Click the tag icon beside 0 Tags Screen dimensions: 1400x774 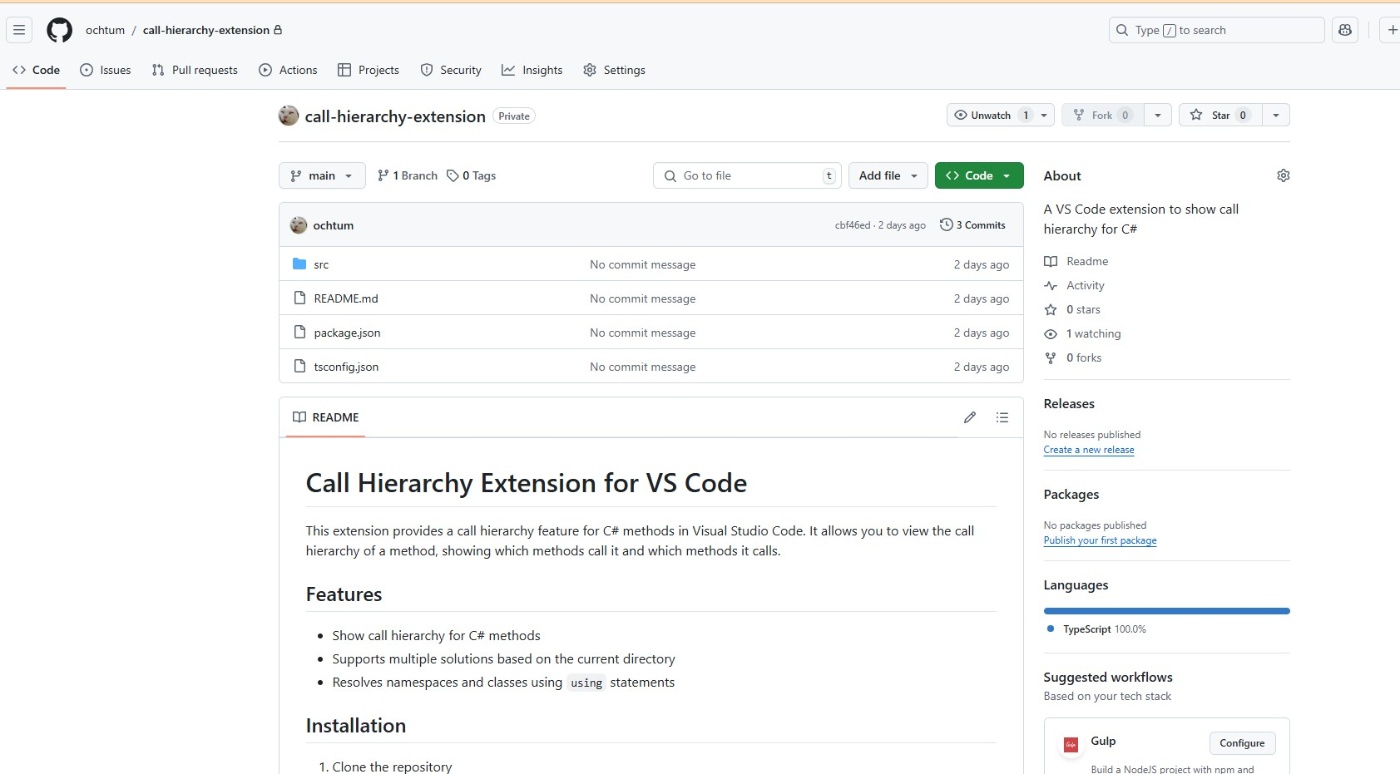click(453, 176)
